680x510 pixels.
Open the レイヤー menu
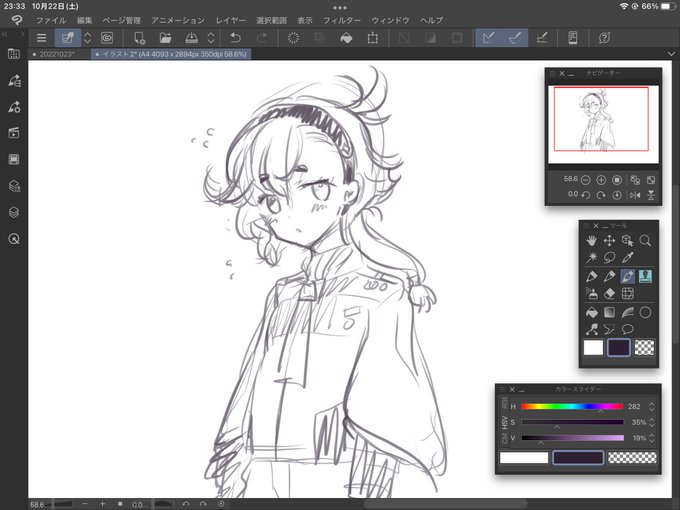coord(231,20)
